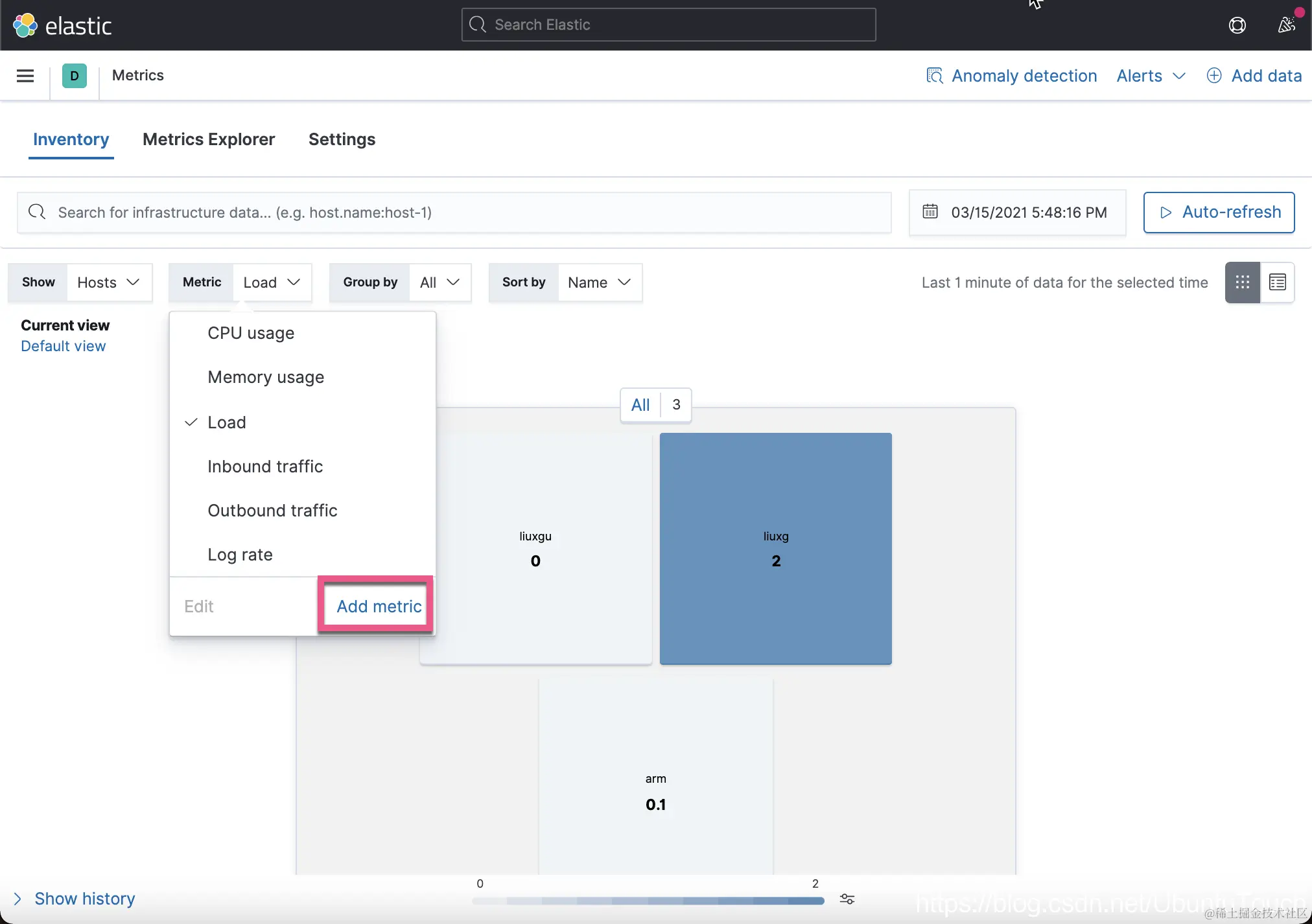Click Add metric button

(379, 606)
